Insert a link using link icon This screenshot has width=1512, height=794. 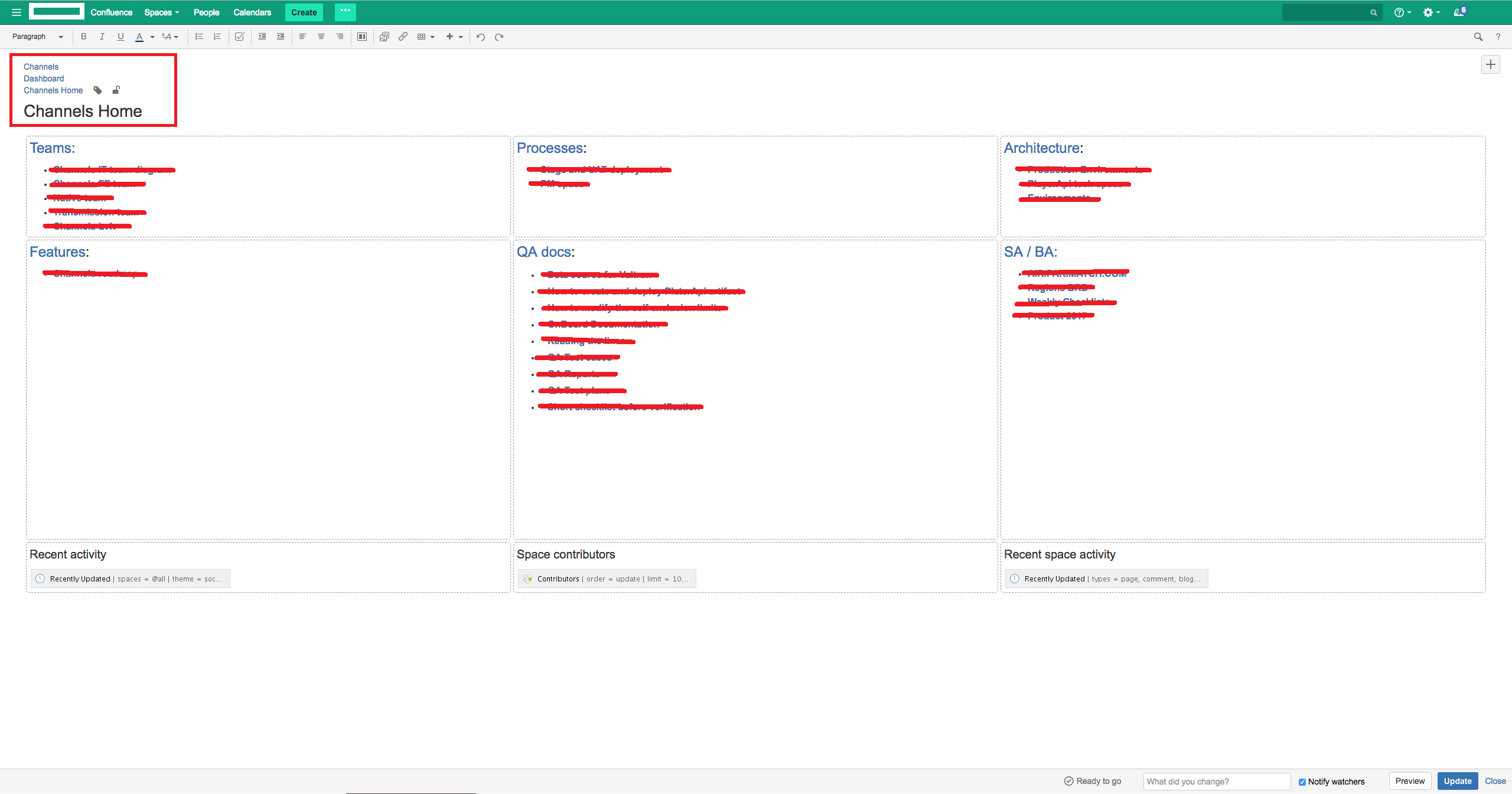403,37
